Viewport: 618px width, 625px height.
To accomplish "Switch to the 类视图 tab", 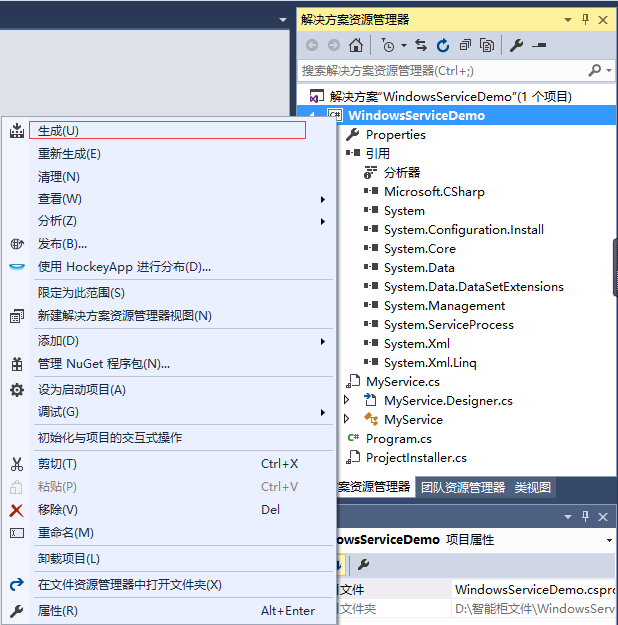I will [533, 488].
